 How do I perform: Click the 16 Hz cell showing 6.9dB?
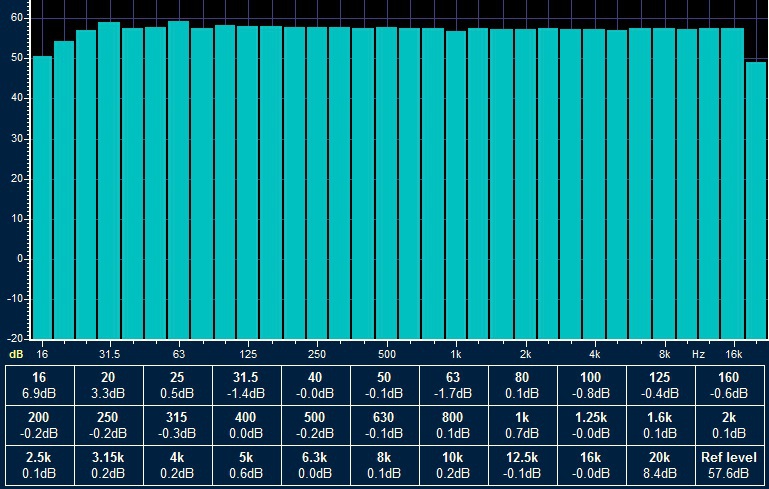tap(39, 385)
